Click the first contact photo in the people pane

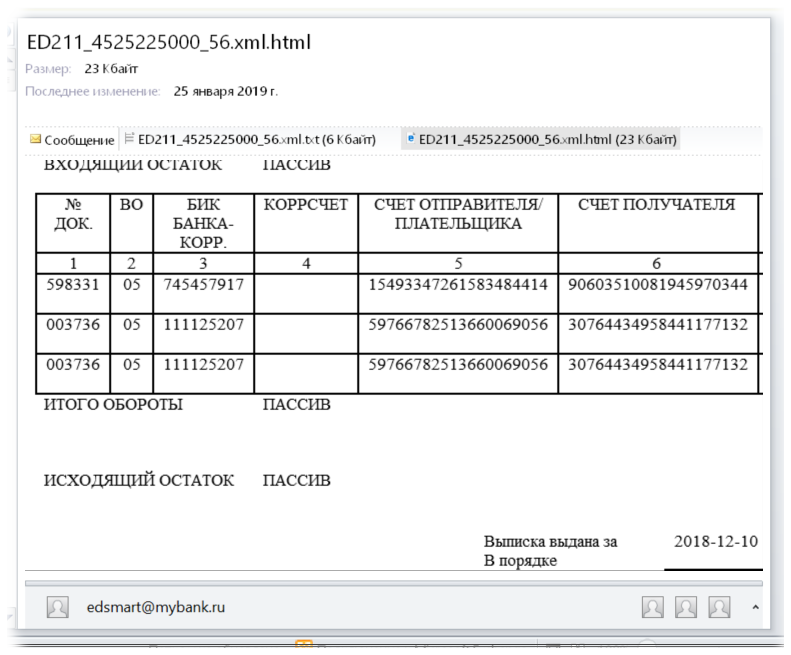pyautogui.click(x=652, y=607)
